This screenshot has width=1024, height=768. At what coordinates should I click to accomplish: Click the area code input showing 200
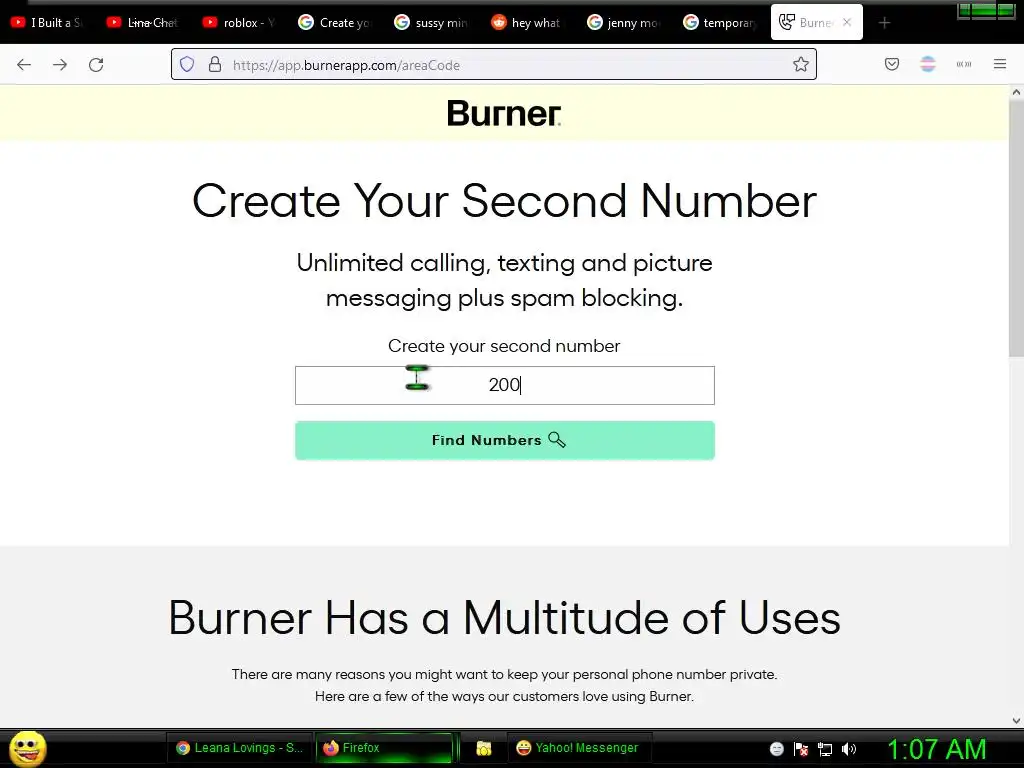pos(505,385)
